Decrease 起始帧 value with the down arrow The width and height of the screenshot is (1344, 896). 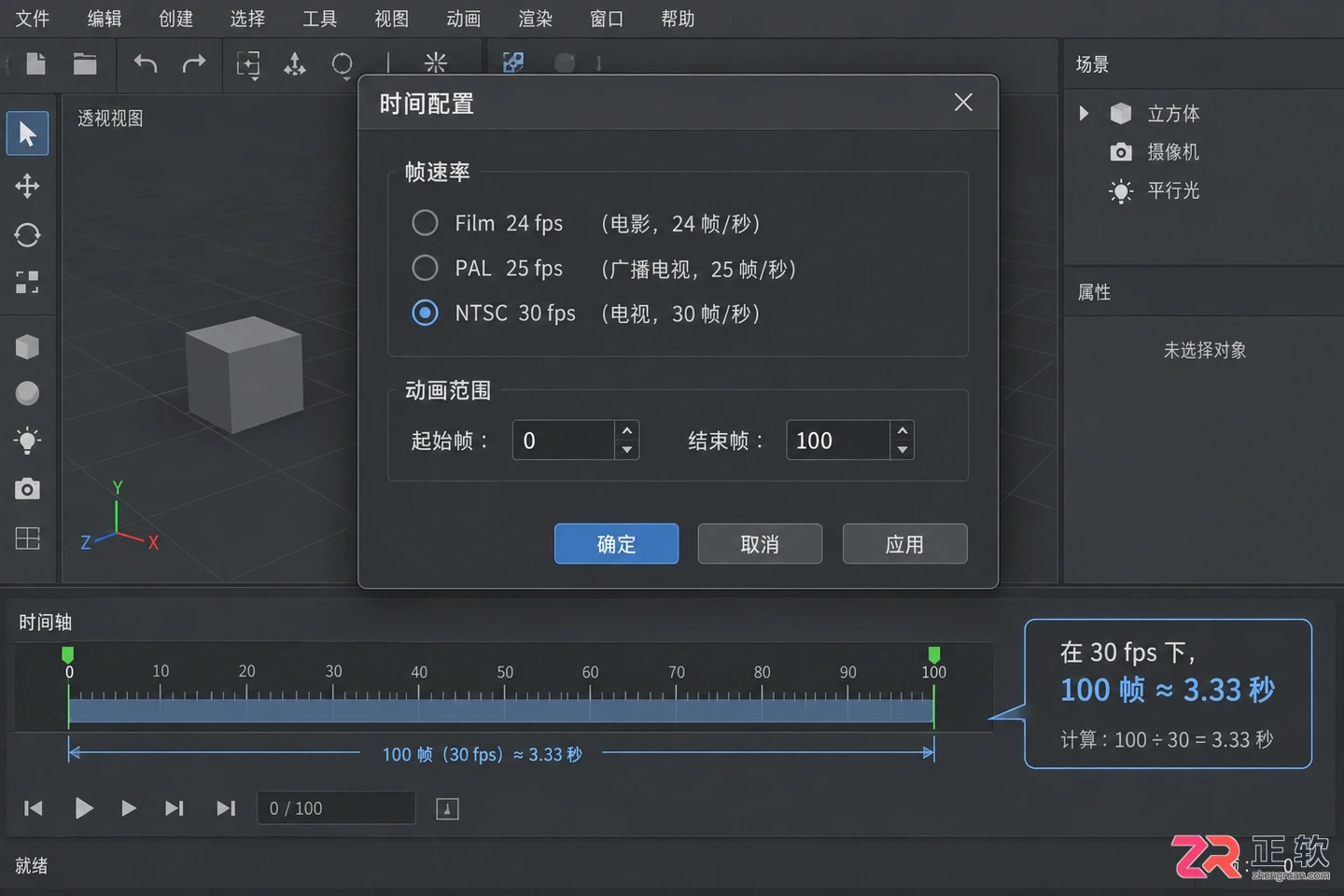tap(627, 450)
